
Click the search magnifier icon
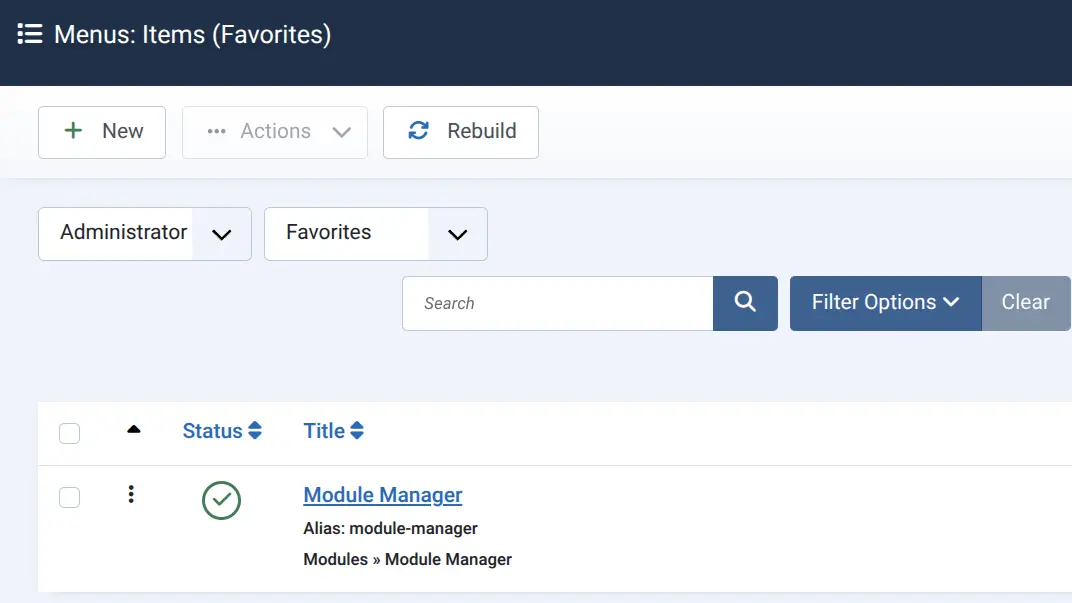pos(745,302)
